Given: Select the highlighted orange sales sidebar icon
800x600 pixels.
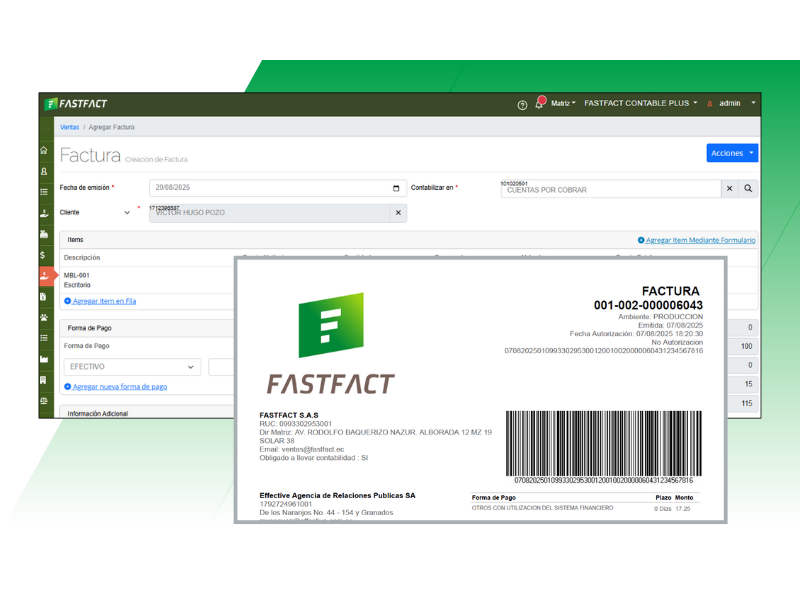Looking at the screenshot, I should 46,276.
